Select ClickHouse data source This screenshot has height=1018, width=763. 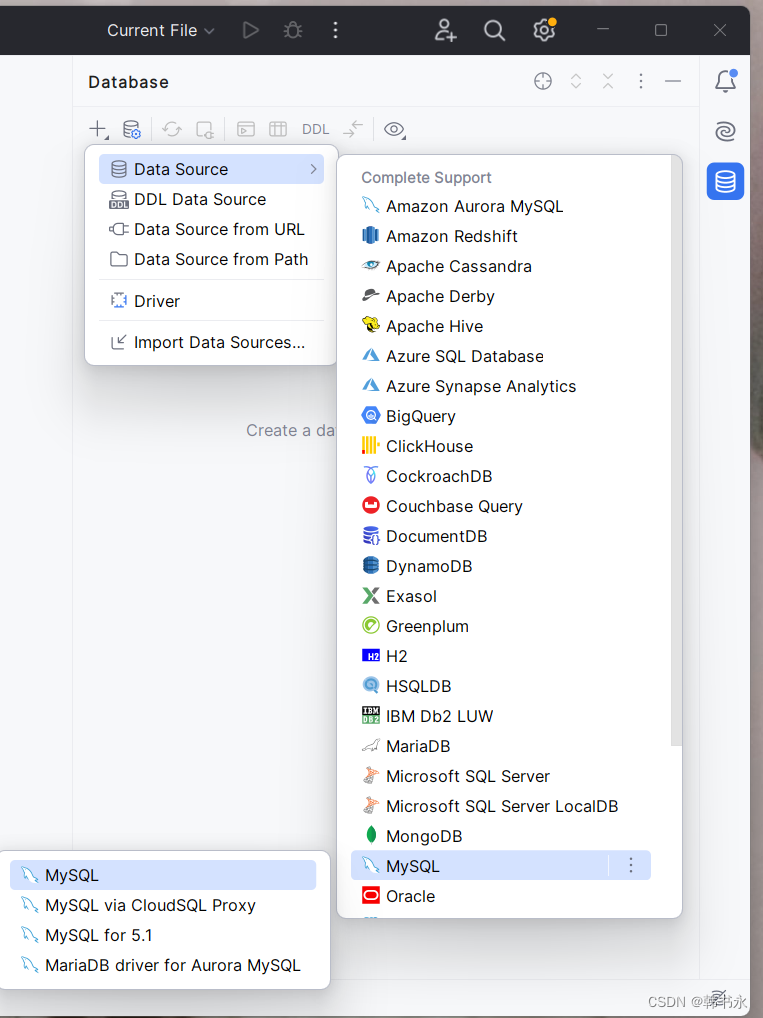[501, 446]
